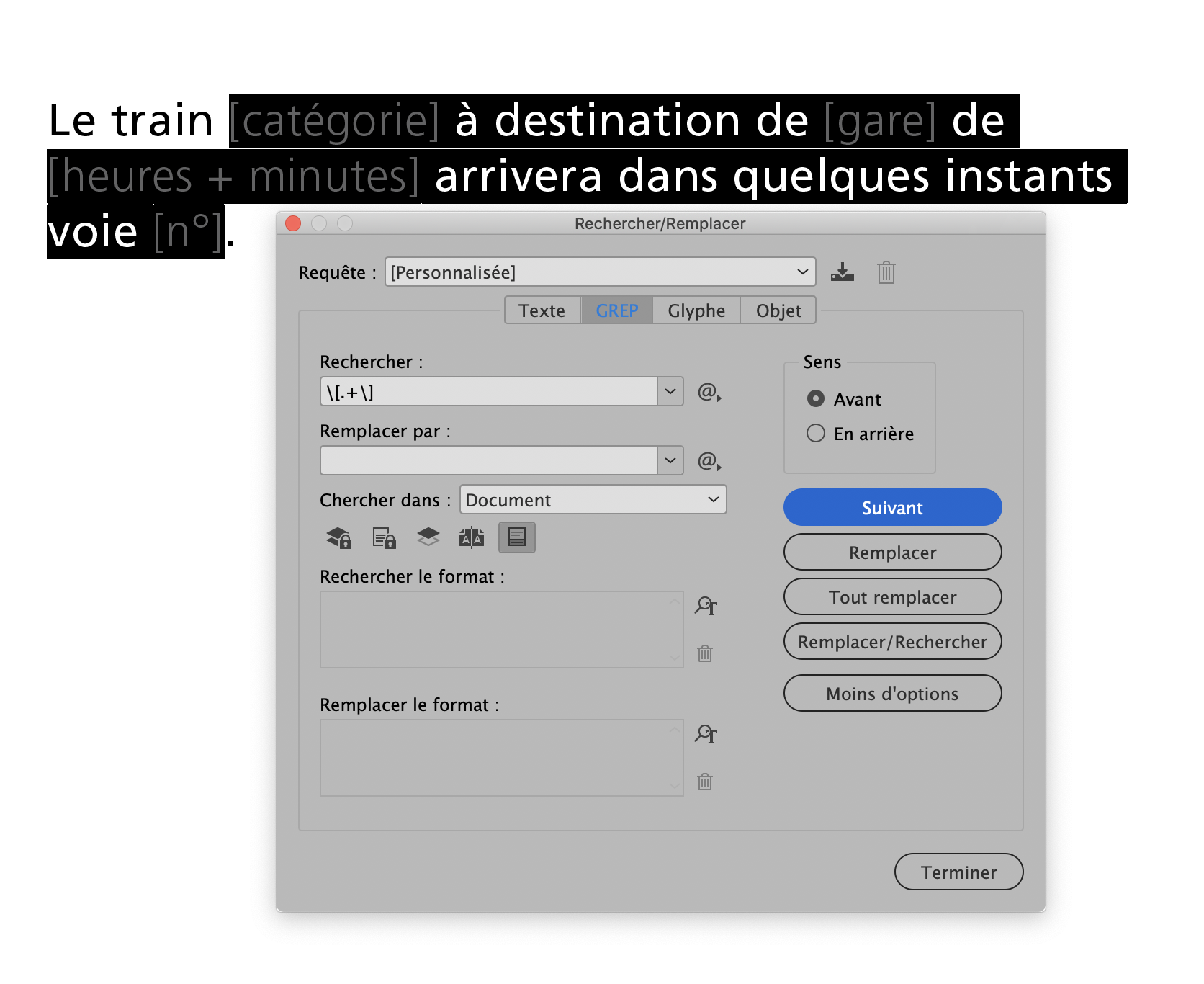Select the Avant direction radio button
The width and height of the screenshot is (1204, 984).
[x=816, y=398]
